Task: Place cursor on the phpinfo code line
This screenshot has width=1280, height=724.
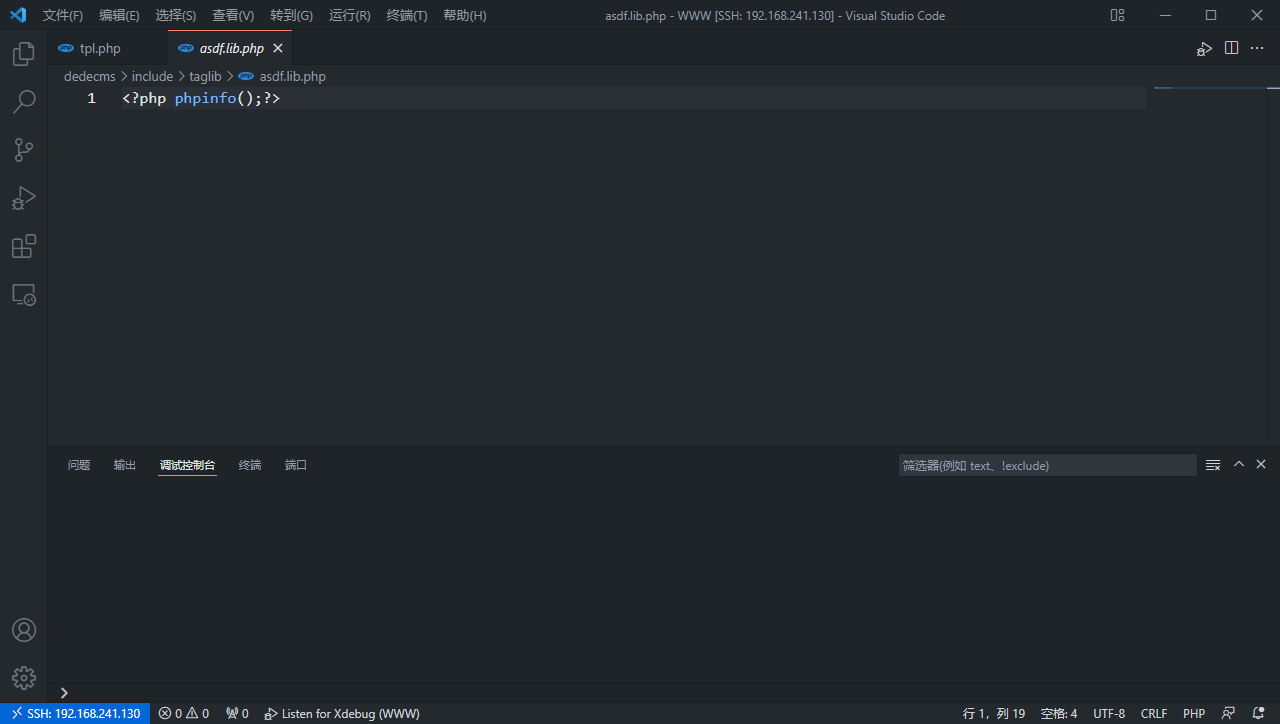Action: coord(634,98)
